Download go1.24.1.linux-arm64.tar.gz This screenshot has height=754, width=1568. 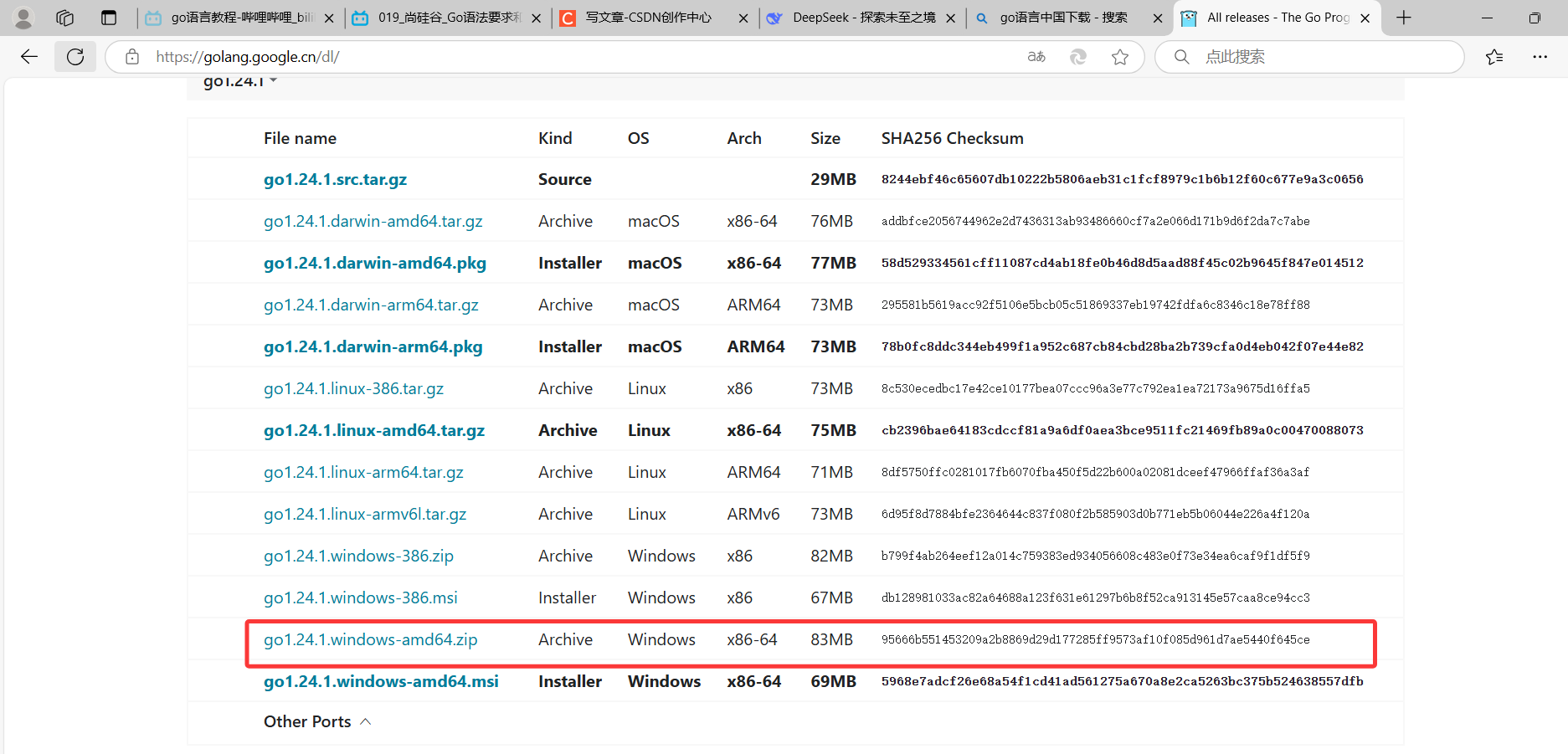(x=363, y=472)
